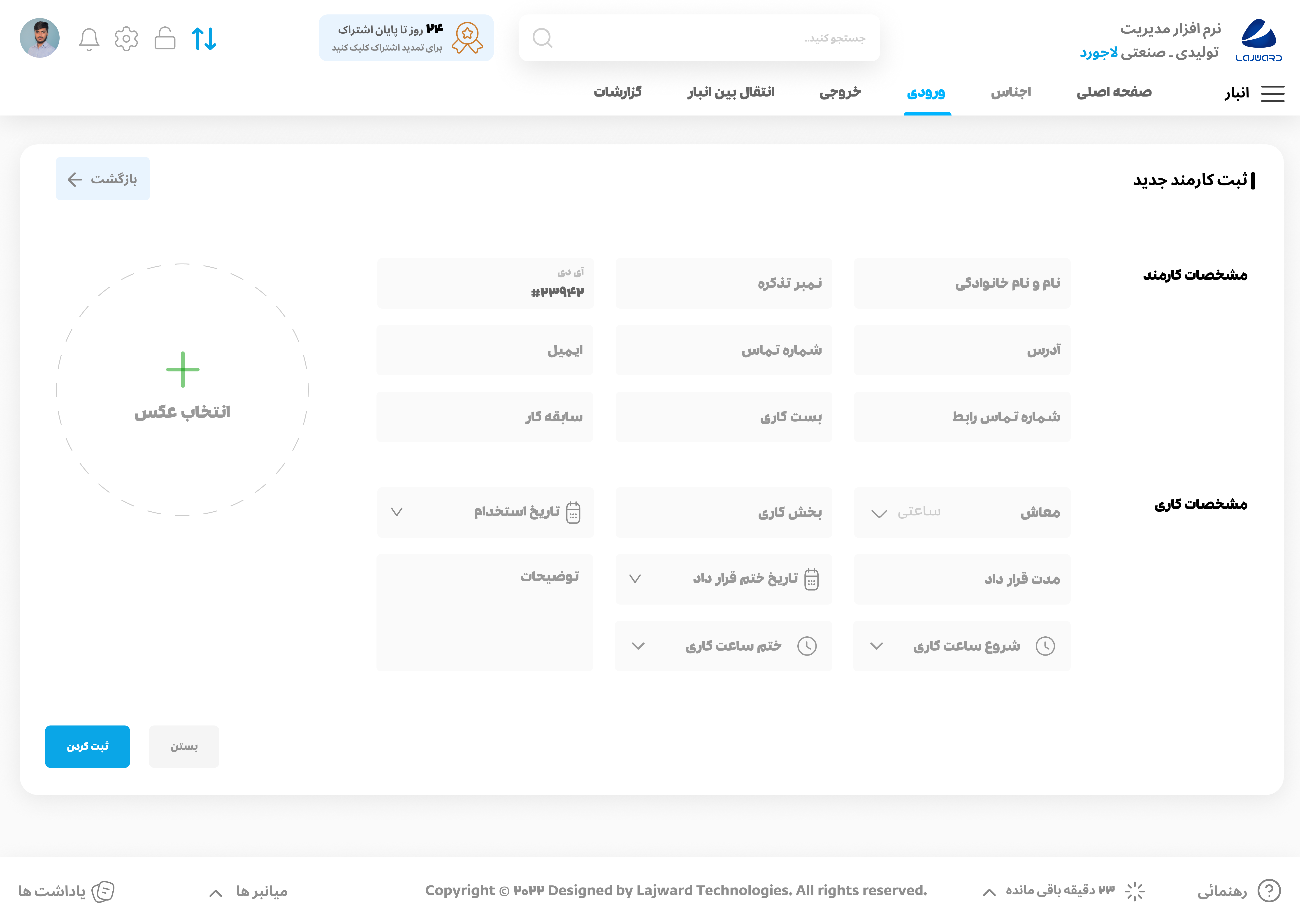Open the ختم ساعت کاری time dropdown
The height and width of the screenshot is (924, 1300).
tap(638, 646)
